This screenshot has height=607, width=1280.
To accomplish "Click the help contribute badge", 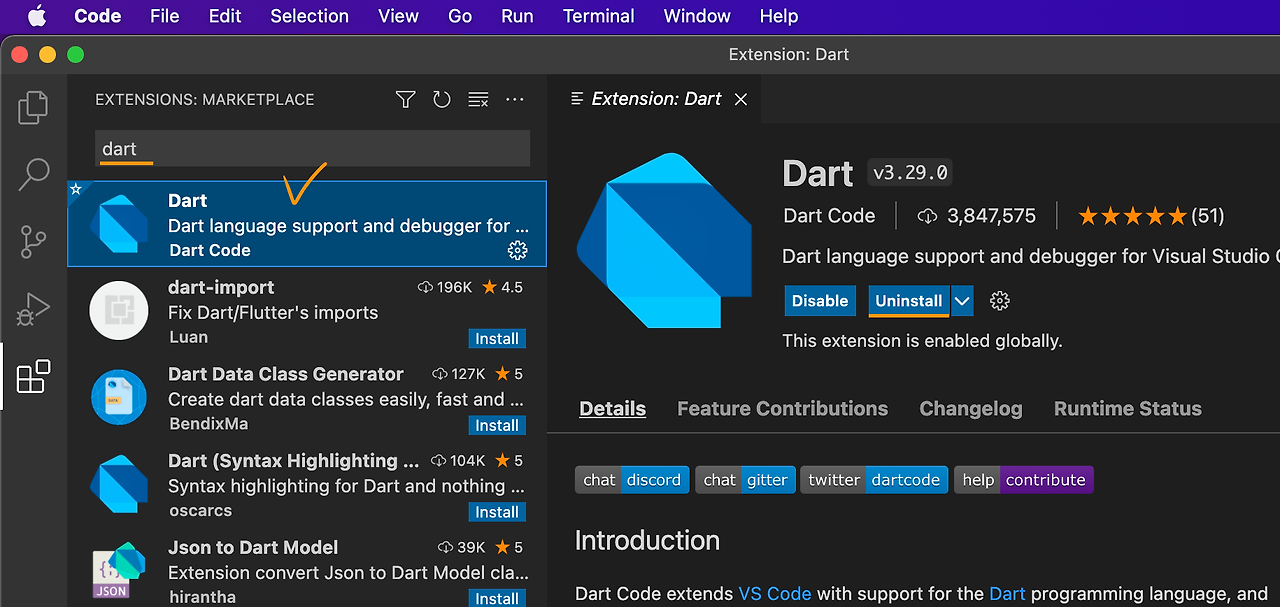I will point(1024,480).
